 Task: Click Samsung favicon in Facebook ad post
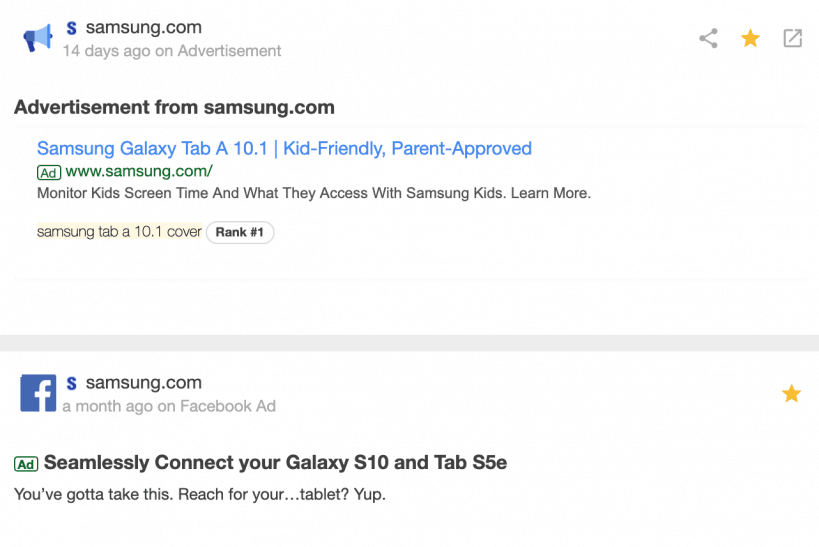[72, 383]
